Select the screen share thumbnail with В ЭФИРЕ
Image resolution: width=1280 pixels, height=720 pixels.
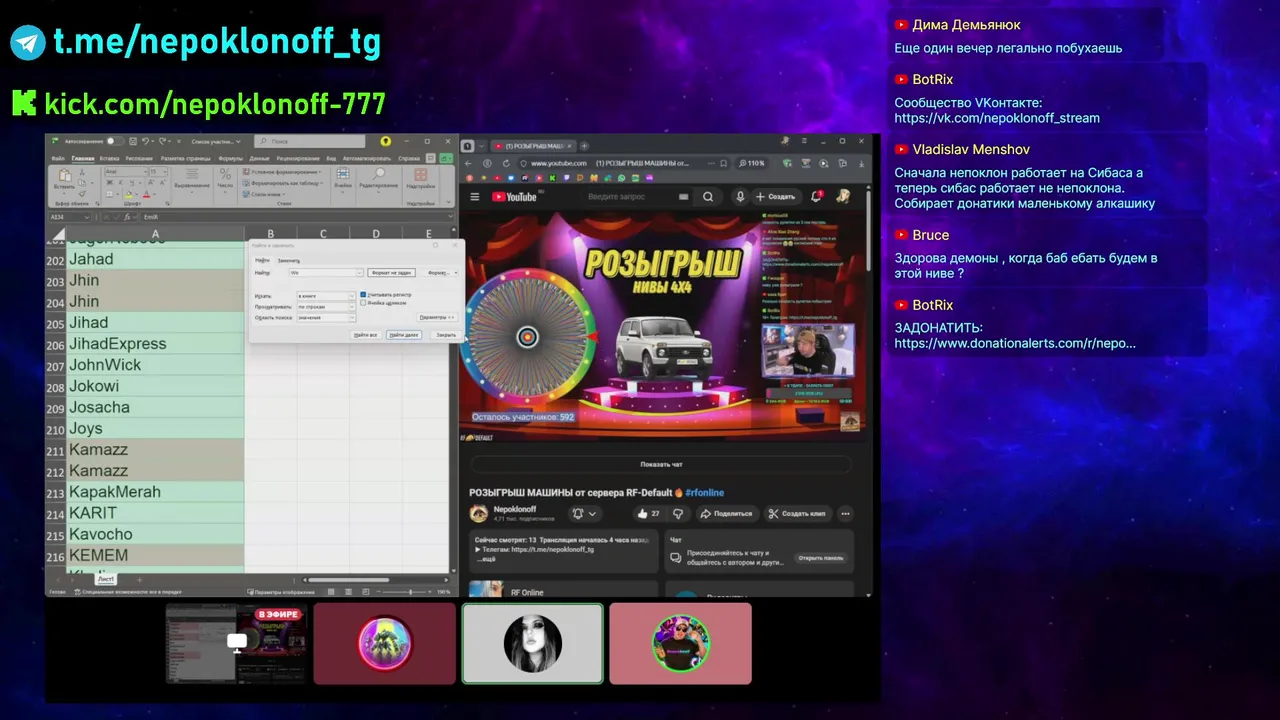click(x=237, y=643)
